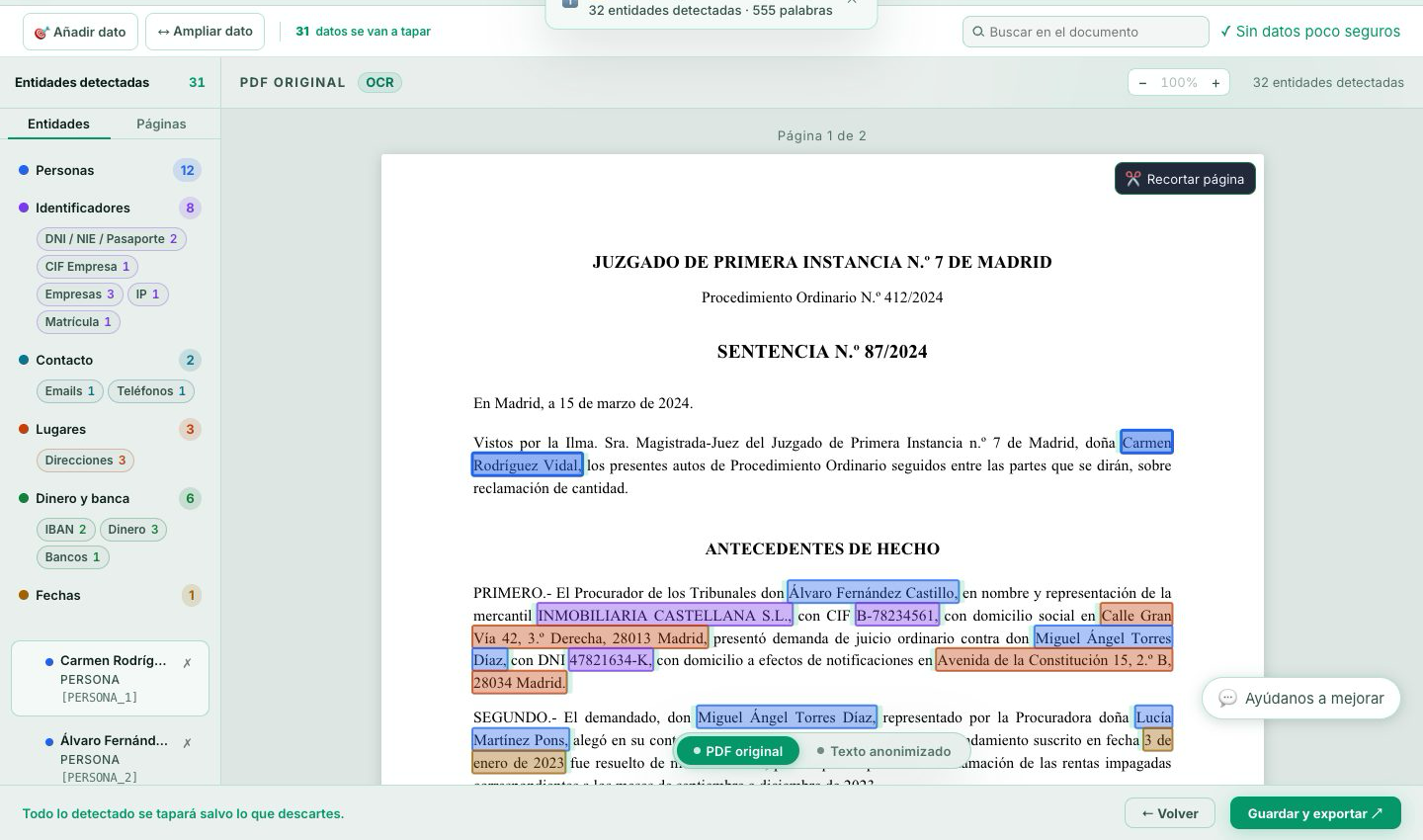Image resolution: width=1423 pixels, height=840 pixels.
Task: Click the Volver button
Action: tap(1170, 813)
